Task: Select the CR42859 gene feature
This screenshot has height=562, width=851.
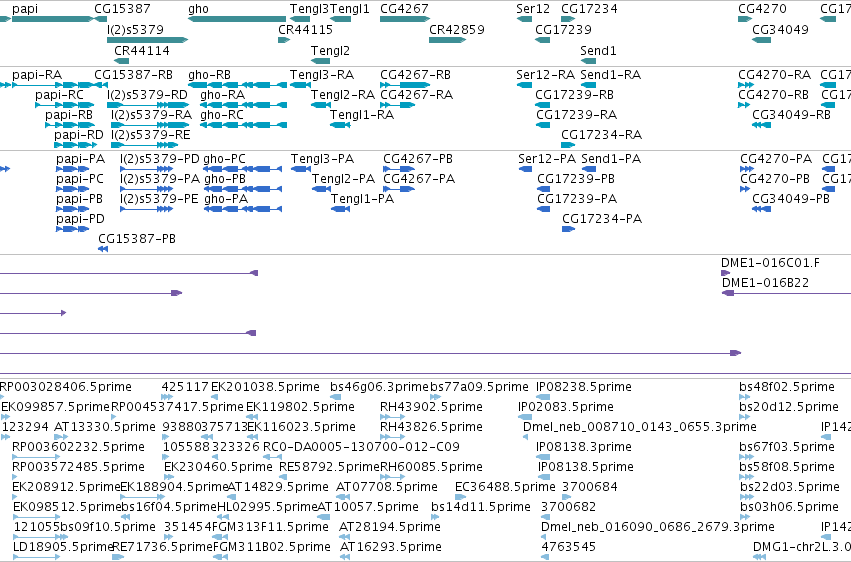Action: point(447,40)
